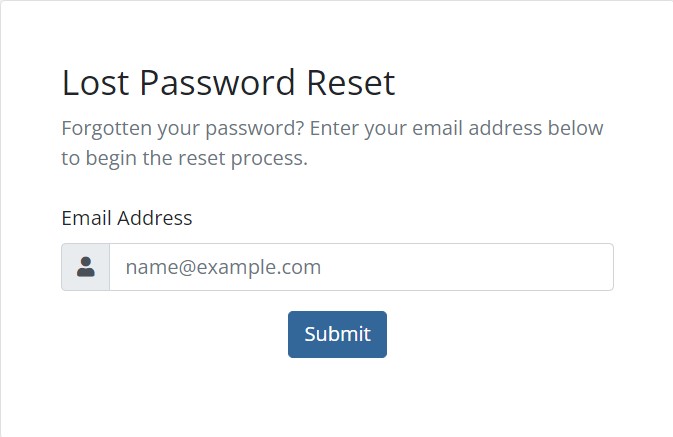Click the white "Submit" text on blue button
Viewport: 673px width, 437px height.
click(337, 334)
